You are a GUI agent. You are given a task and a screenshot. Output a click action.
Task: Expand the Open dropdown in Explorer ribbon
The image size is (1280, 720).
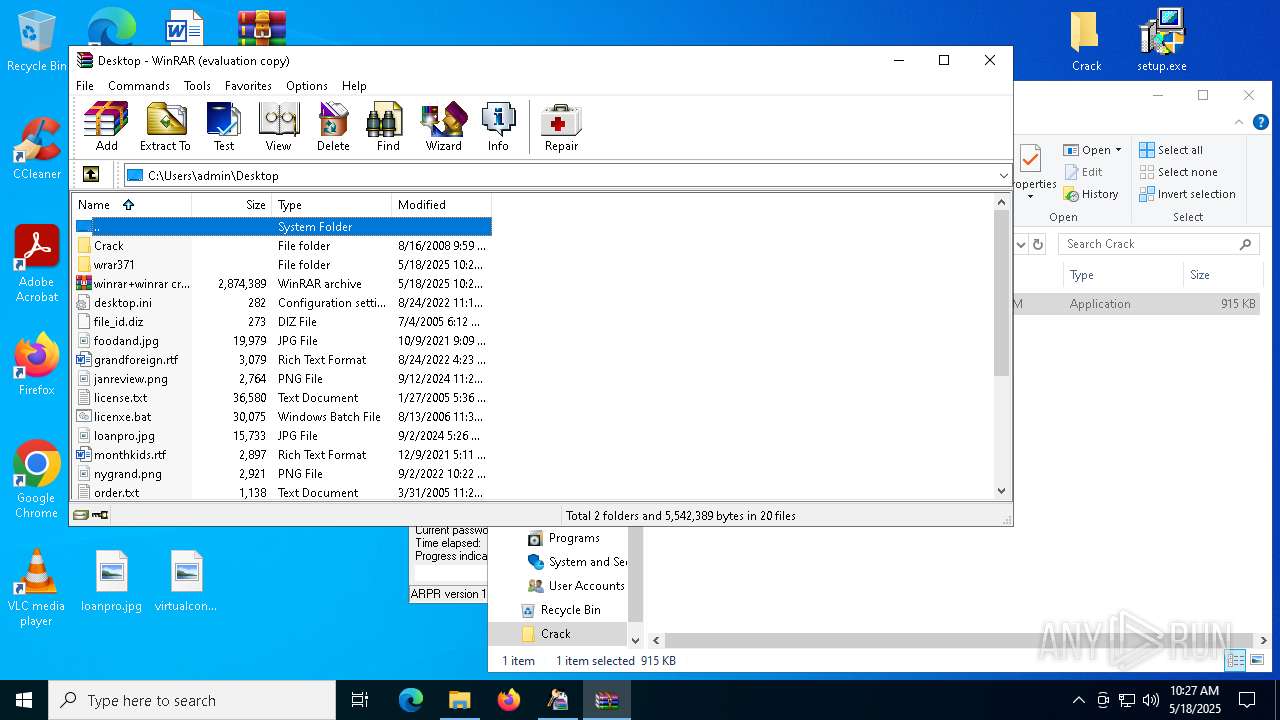(x=1118, y=150)
